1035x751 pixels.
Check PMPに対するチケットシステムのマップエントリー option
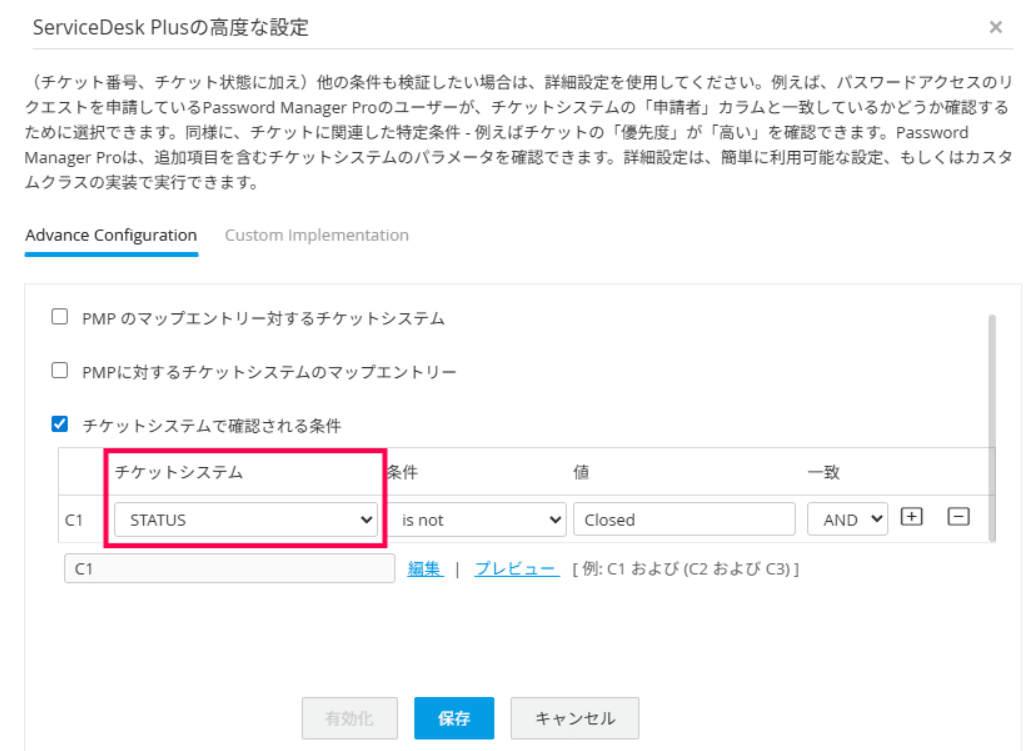tap(60, 371)
